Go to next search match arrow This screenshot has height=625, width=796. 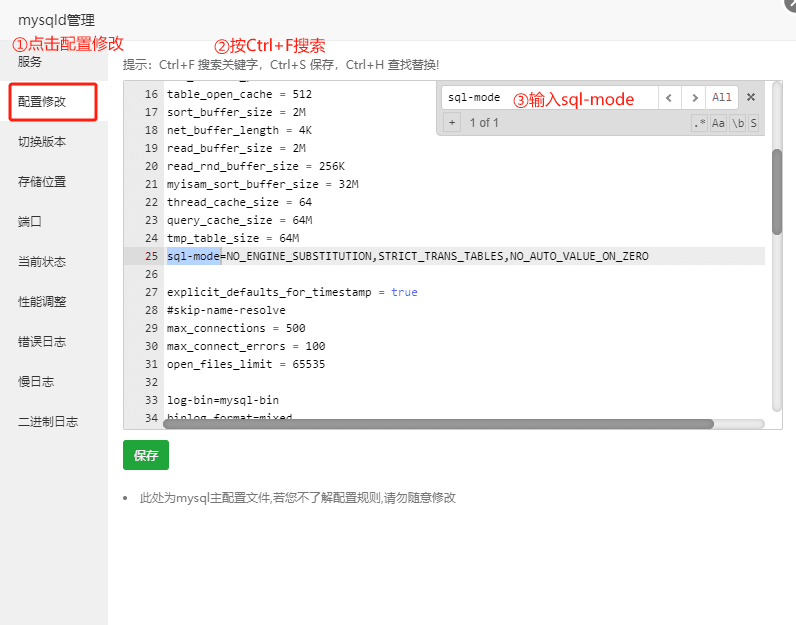pyautogui.click(x=694, y=98)
